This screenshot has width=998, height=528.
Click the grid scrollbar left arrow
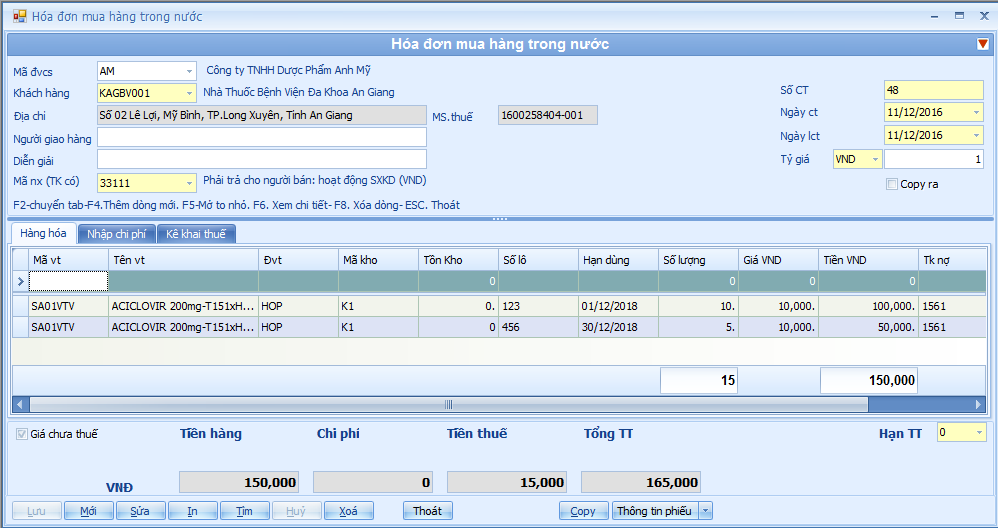coord(20,405)
